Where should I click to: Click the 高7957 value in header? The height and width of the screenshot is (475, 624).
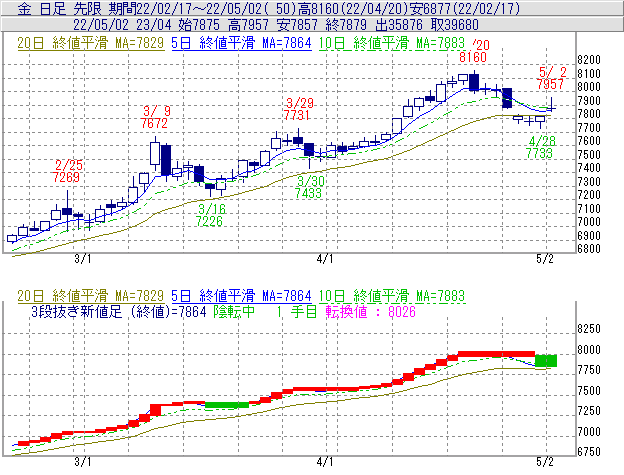point(248,25)
